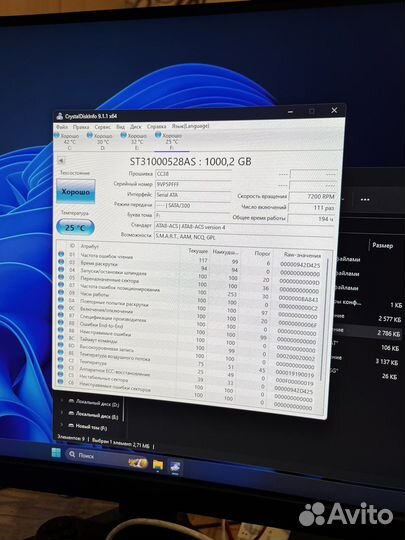Viewport: 405px width, 540px height.
Task: Open File Explorer from the taskbar
Action: point(158,465)
